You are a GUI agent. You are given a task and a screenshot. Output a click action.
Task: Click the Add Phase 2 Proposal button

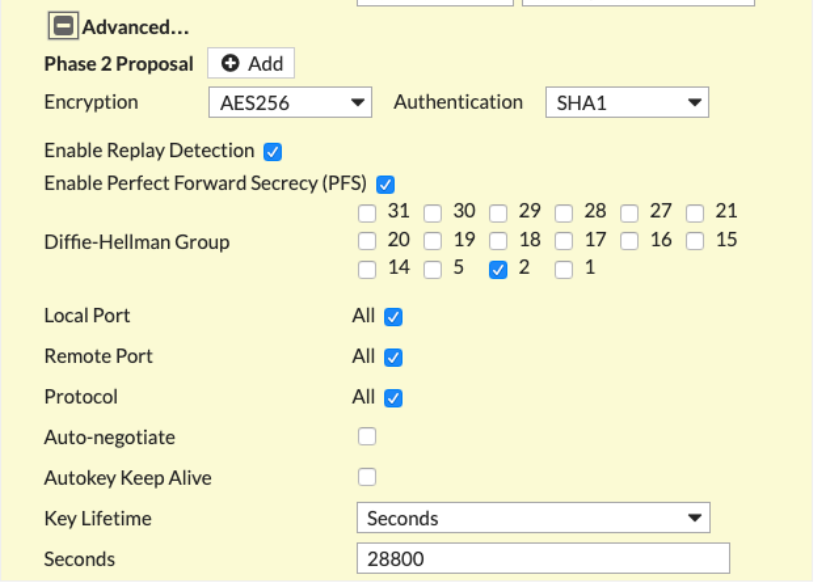(x=251, y=64)
